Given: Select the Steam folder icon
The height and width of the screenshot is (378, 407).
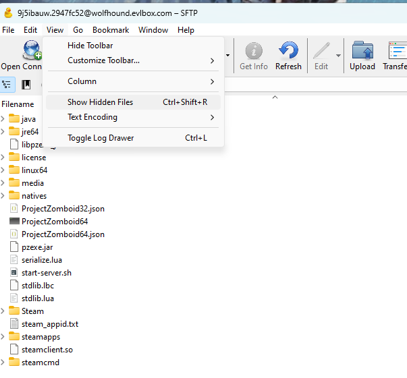Looking at the screenshot, I should pyautogui.click(x=14, y=311).
